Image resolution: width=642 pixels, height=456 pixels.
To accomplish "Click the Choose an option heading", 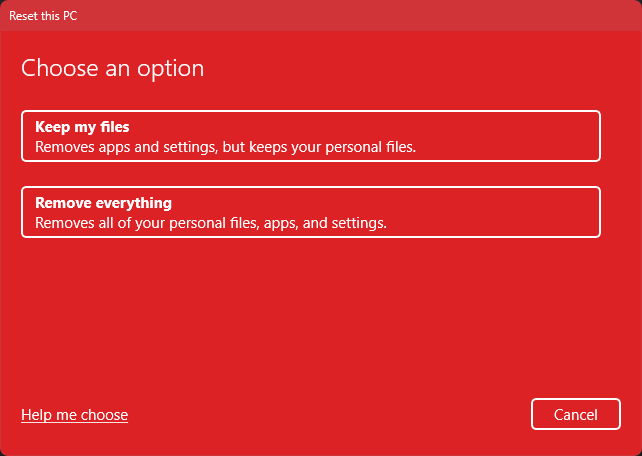I will pyautogui.click(x=113, y=69).
